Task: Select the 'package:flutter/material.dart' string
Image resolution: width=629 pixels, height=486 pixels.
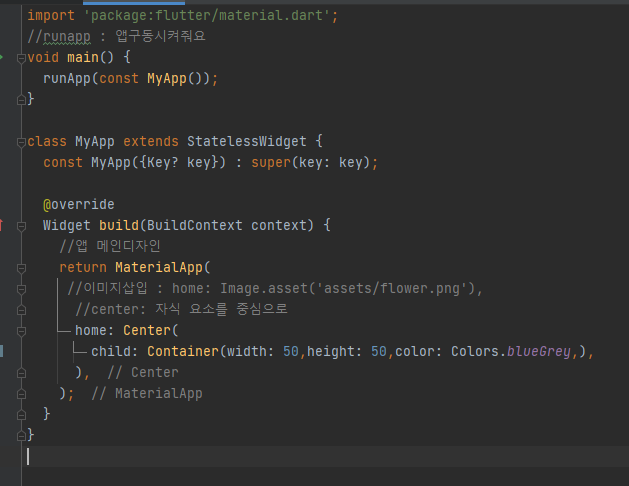Action: pyautogui.click(x=207, y=16)
